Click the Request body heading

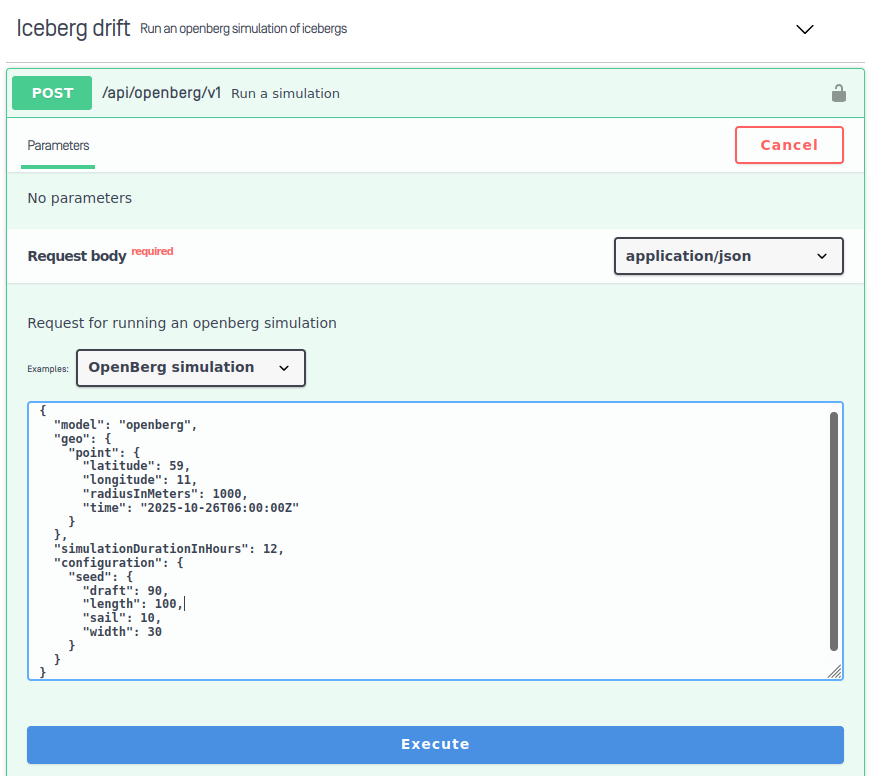[76, 256]
